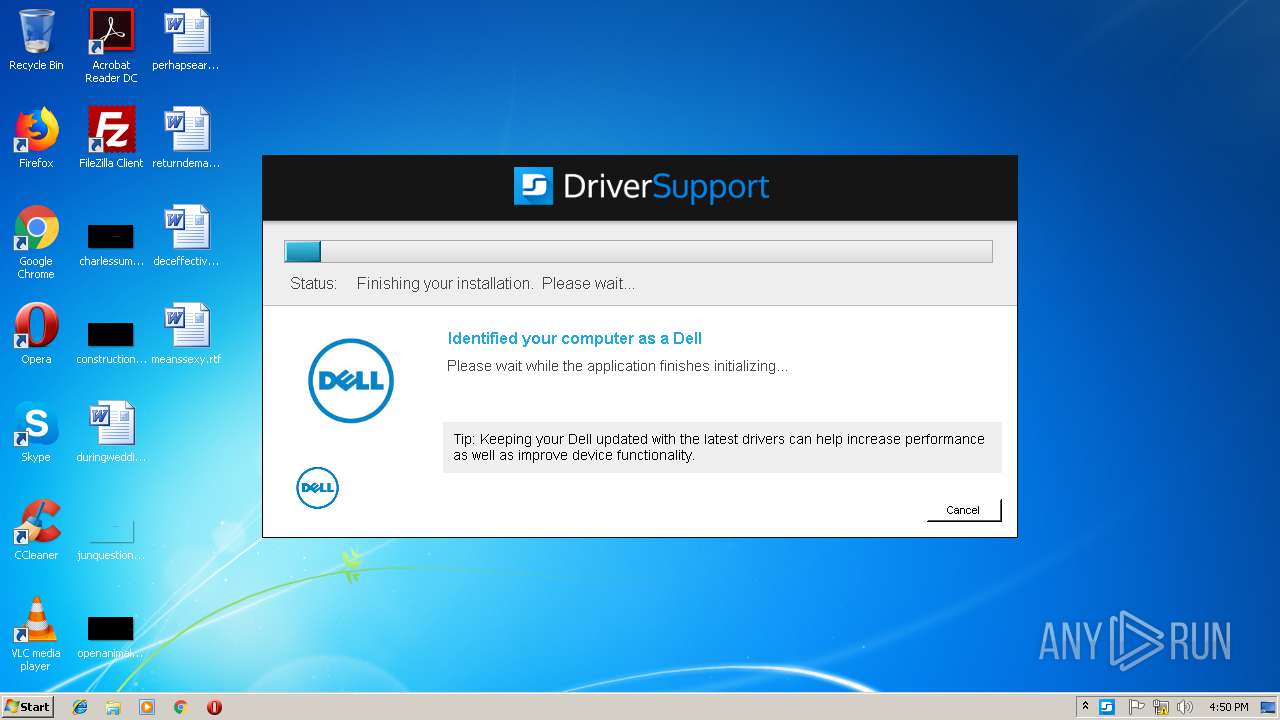Screen dimensions: 1280x720
Task: Open Windows Explorer from the taskbar
Action: click(113, 707)
